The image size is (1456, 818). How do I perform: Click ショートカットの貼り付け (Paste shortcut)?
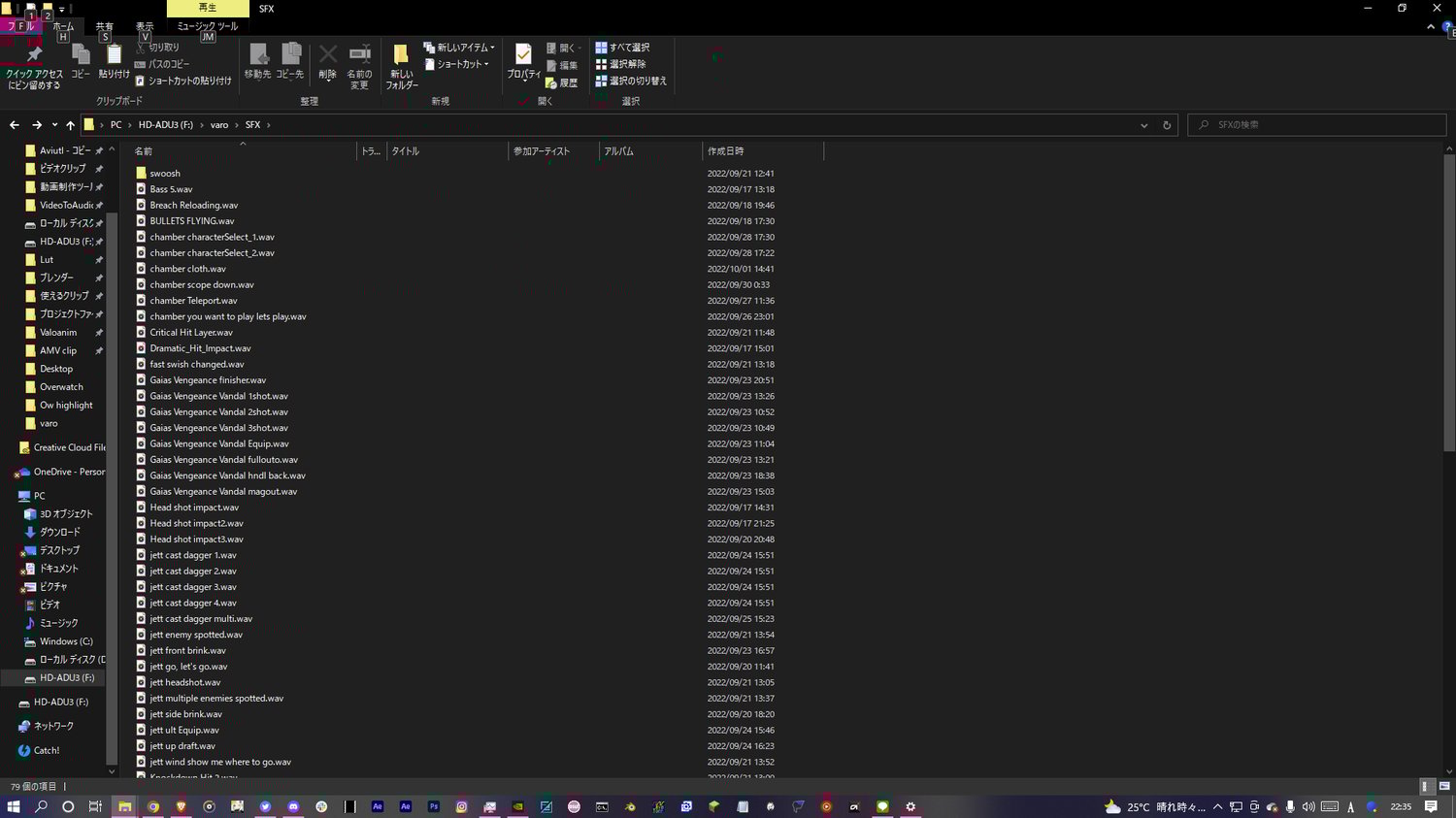(x=183, y=82)
